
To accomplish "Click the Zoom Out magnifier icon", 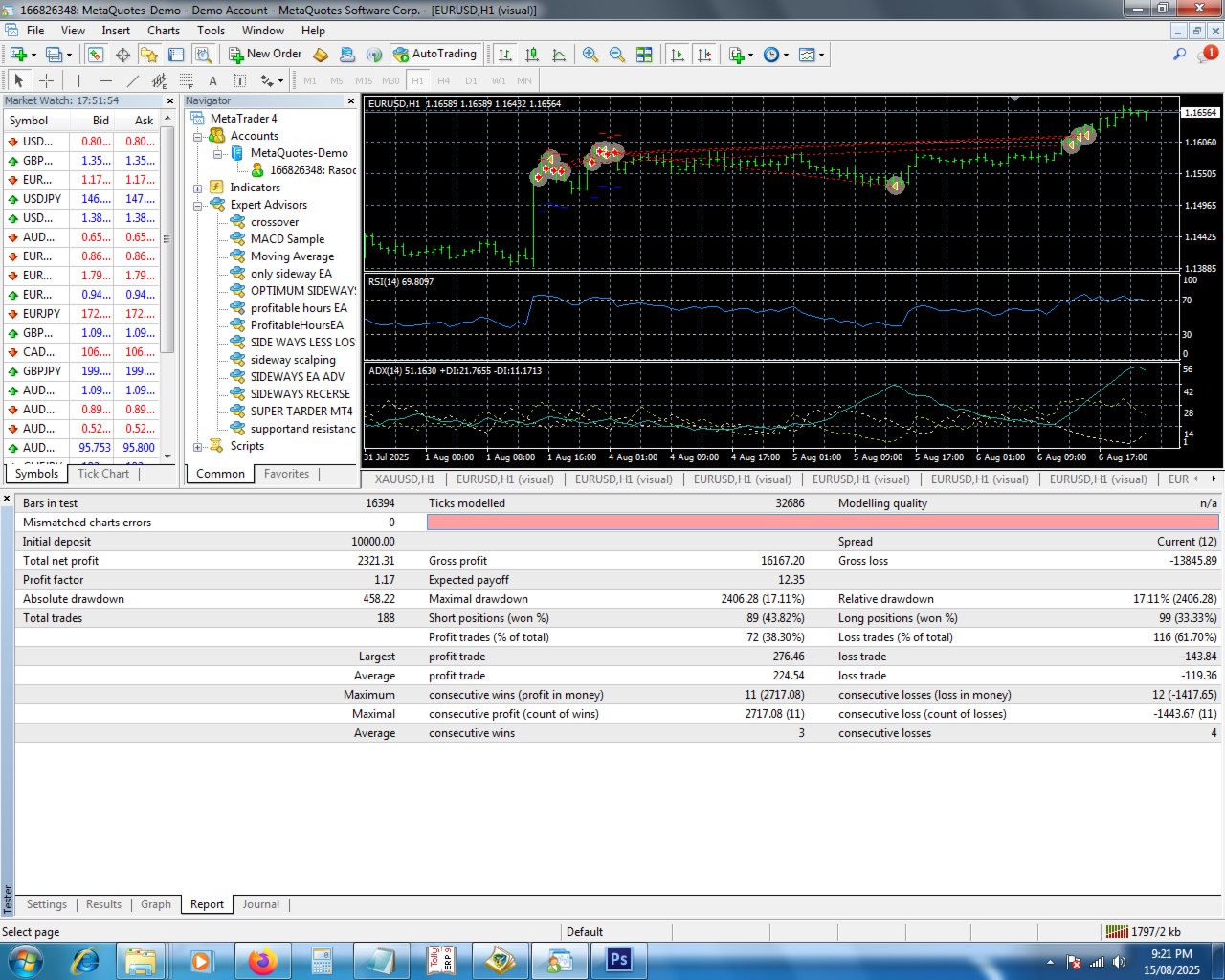I will coord(617,55).
